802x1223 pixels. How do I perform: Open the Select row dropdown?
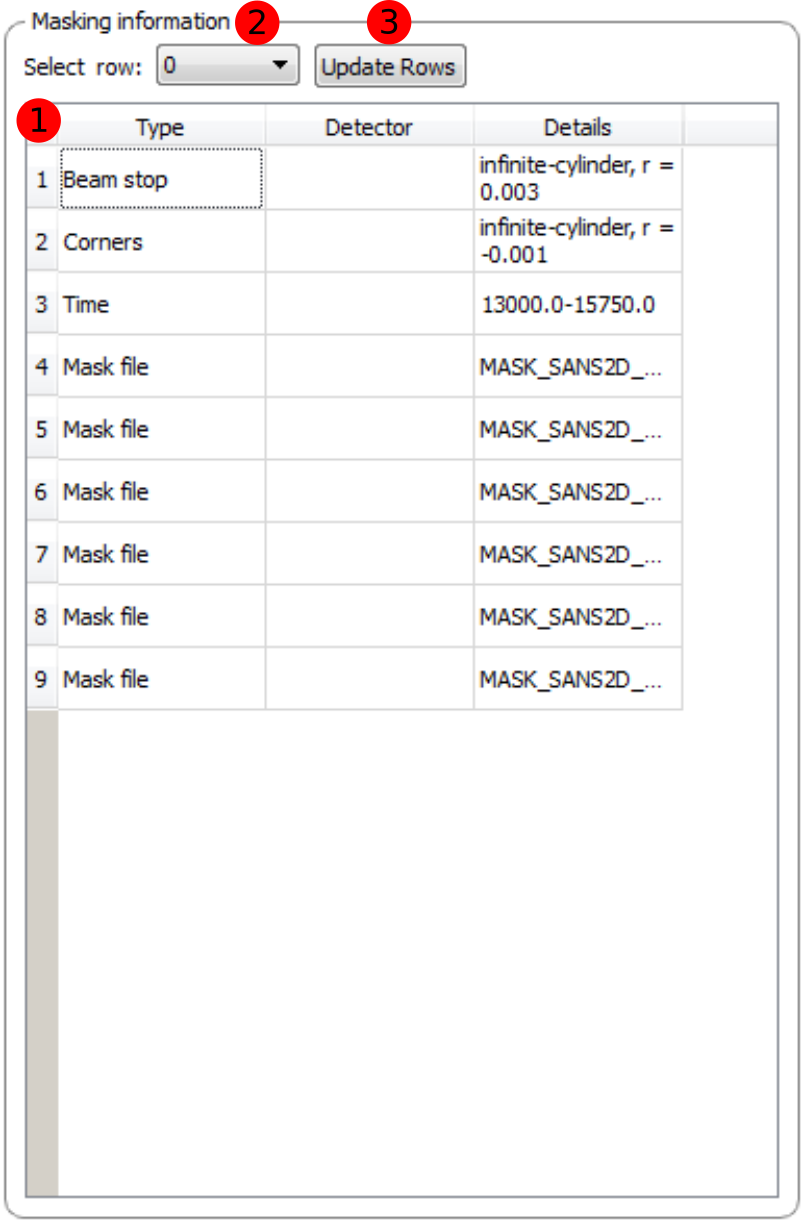pyautogui.click(x=227, y=67)
